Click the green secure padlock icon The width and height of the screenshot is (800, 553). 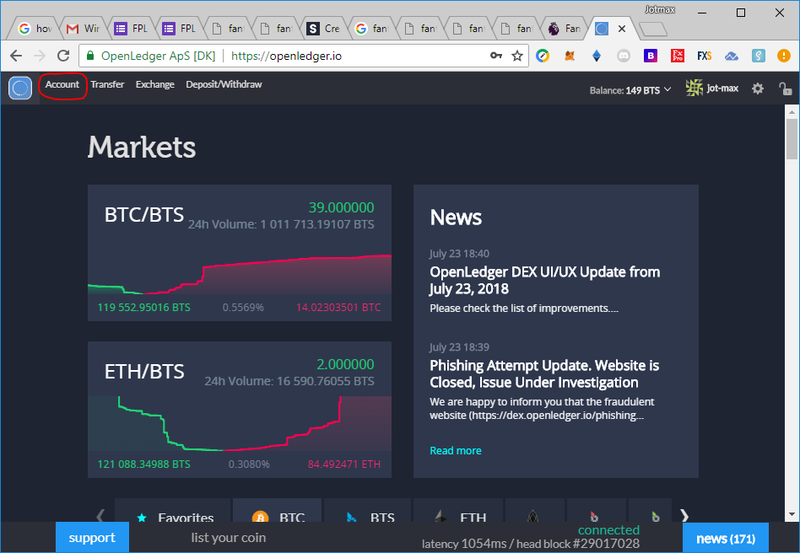click(x=90, y=56)
